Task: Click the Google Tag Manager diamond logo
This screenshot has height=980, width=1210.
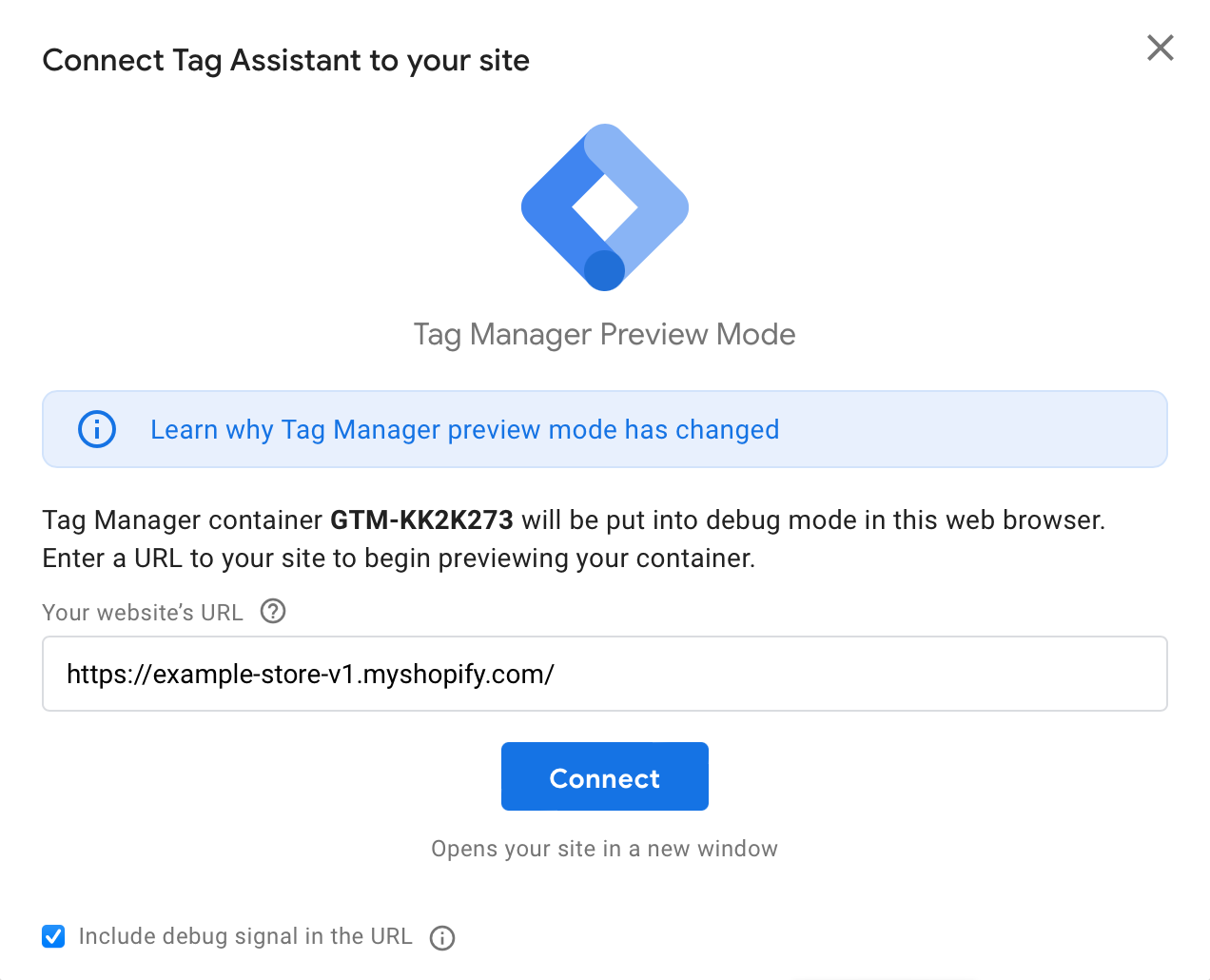Action: (605, 207)
